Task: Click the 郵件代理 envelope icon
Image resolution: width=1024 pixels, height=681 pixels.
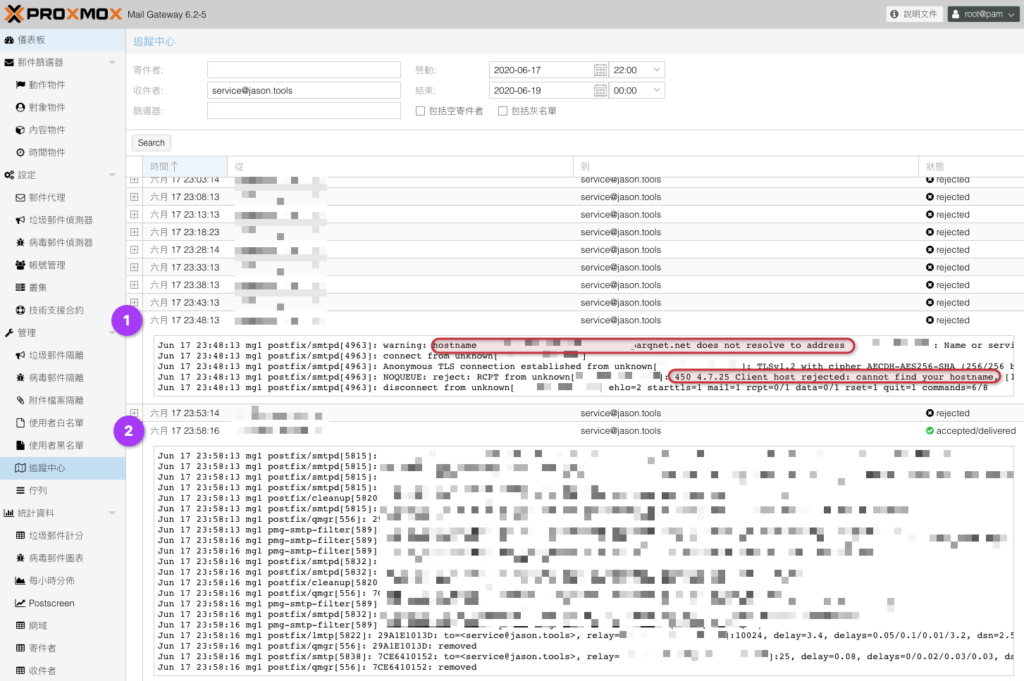Action: coord(20,197)
